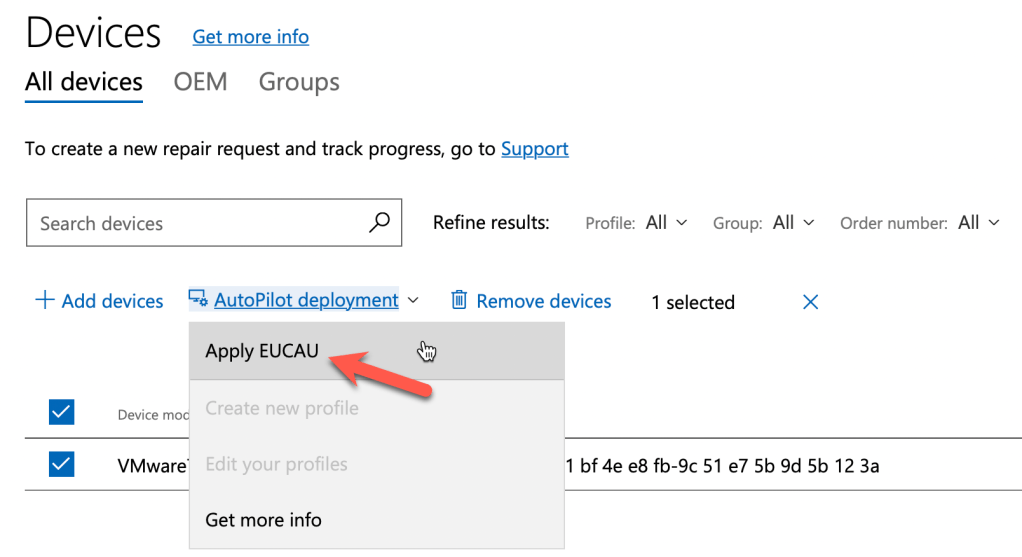Viewport: 1022px width, 557px height.
Task: Click the trash can Remove devices icon
Action: (x=459, y=300)
